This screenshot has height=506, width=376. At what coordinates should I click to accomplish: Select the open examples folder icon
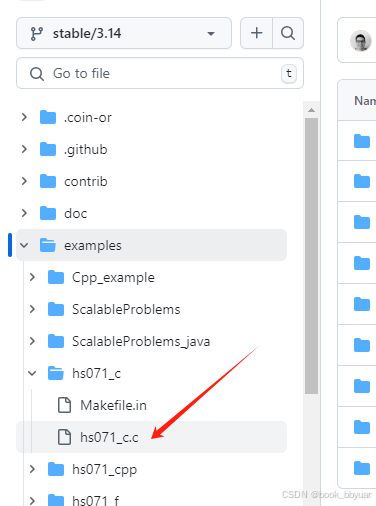point(48,245)
